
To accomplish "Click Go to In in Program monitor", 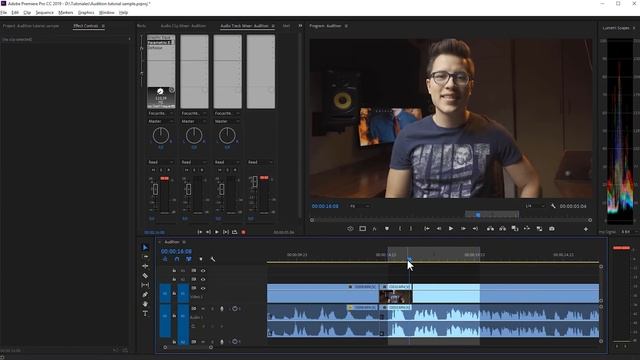I will tap(427, 229).
